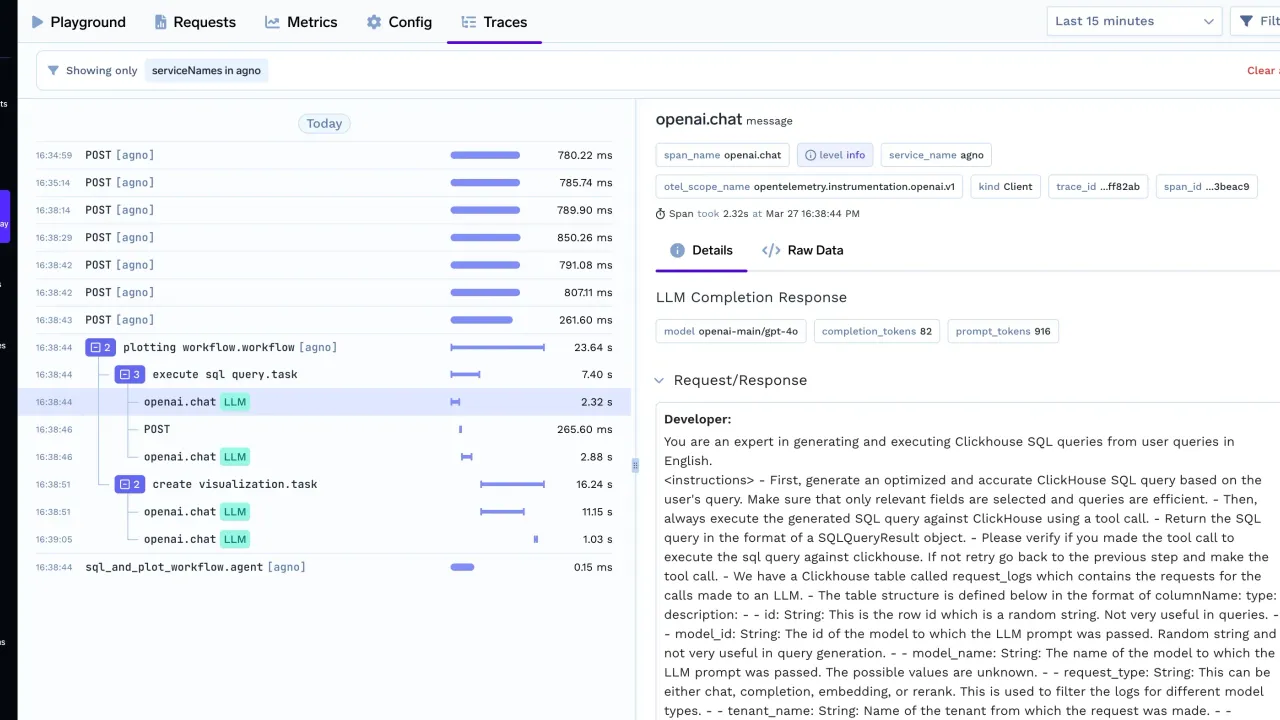This screenshot has height=720, width=1280.
Task: Select the openai.chat span taking 2.88 s
Action: (x=324, y=457)
